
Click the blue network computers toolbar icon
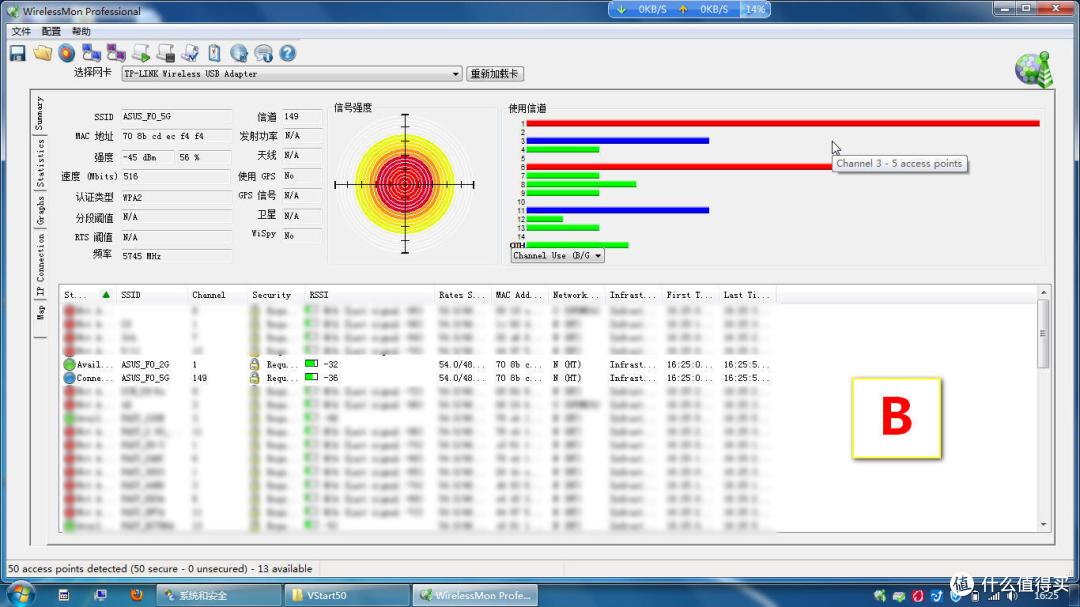coord(91,53)
